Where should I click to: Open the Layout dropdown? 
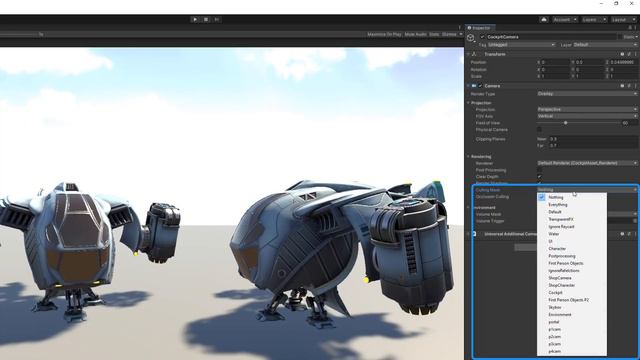[623, 19]
